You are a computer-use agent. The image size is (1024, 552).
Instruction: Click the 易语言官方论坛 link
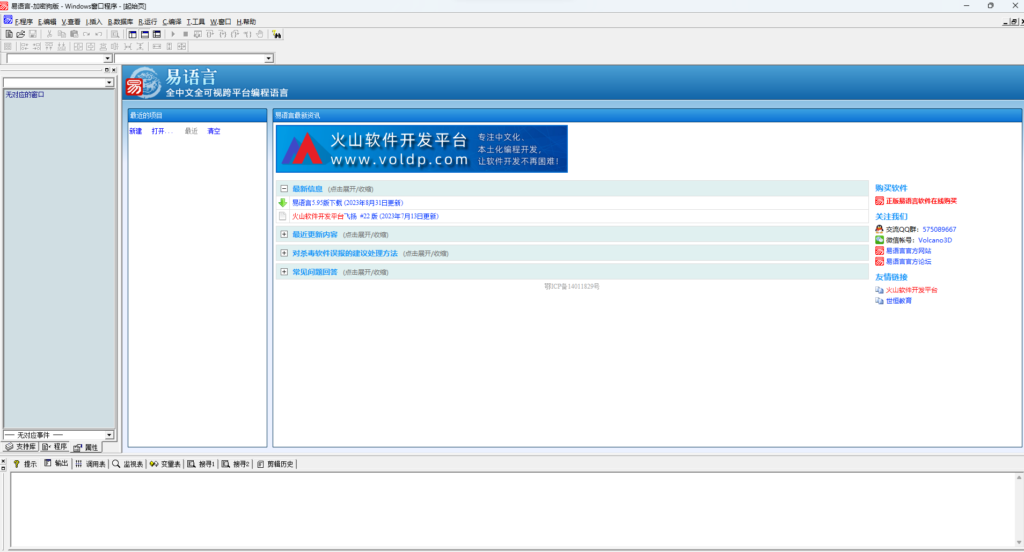coord(908,261)
